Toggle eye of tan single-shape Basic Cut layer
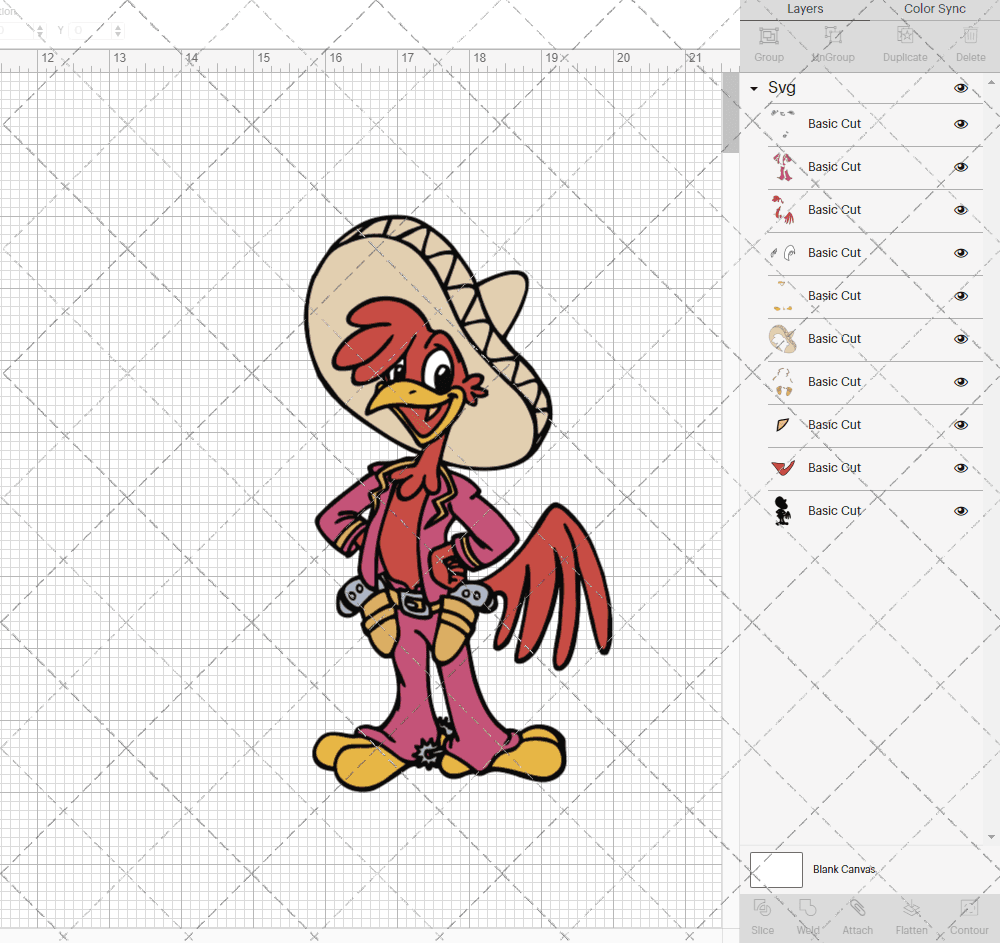Viewport: 1000px width, 943px height. (x=960, y=425)
